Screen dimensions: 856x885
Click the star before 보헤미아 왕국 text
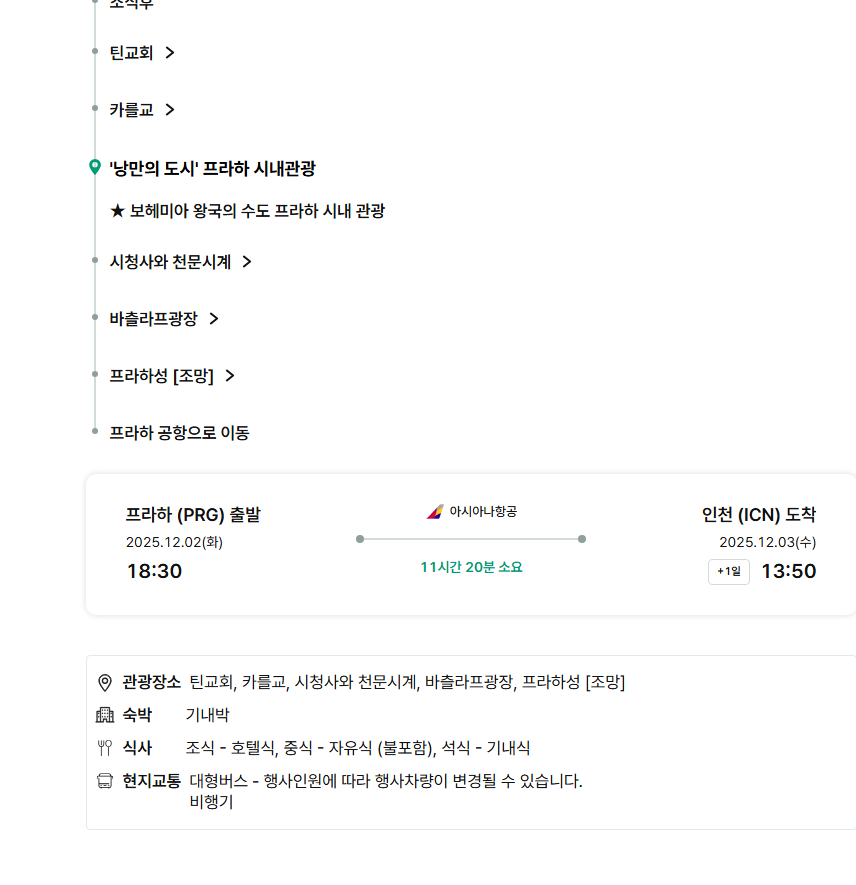117,211
